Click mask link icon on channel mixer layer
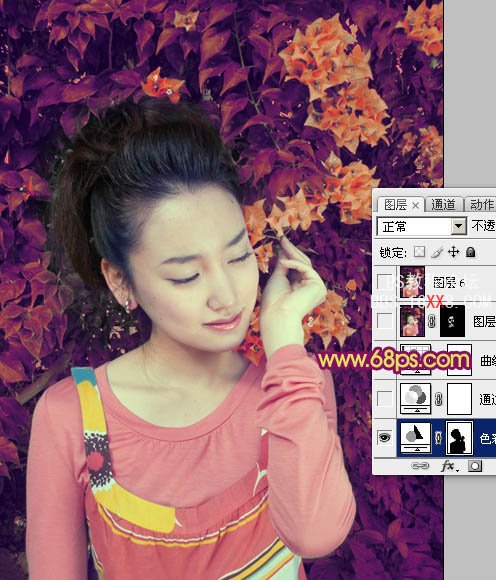 pos(438,399)
